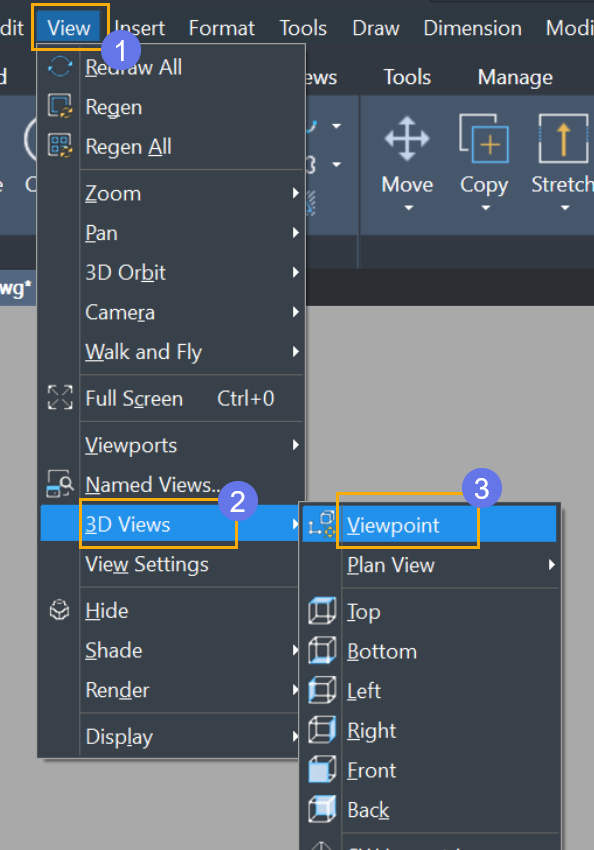The image size is (594, 850).
Task: Open the dropdown arrow under Copy
Action: [486, 208]
